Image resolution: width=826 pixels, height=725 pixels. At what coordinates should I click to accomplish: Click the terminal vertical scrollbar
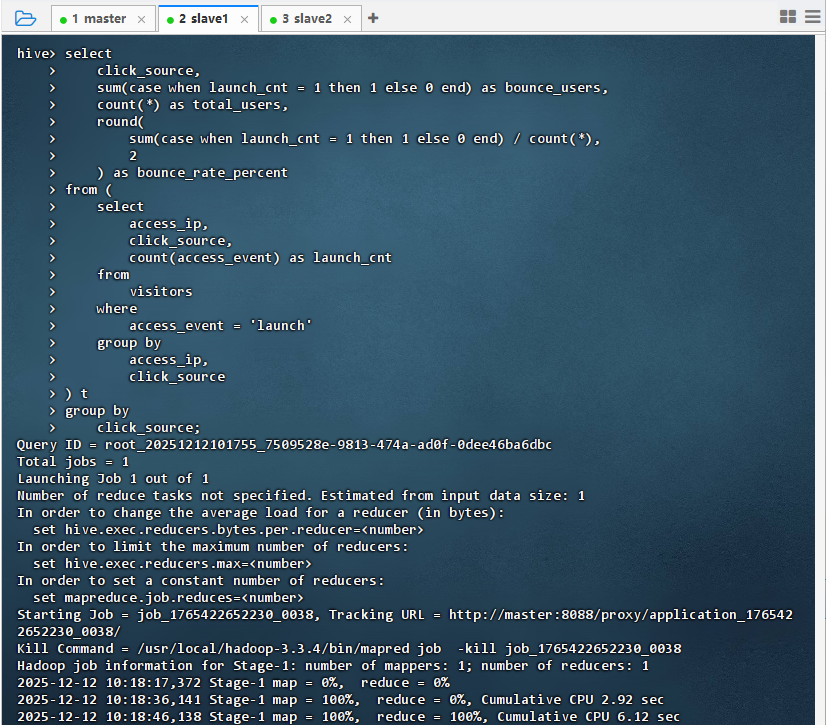[820, 379]
